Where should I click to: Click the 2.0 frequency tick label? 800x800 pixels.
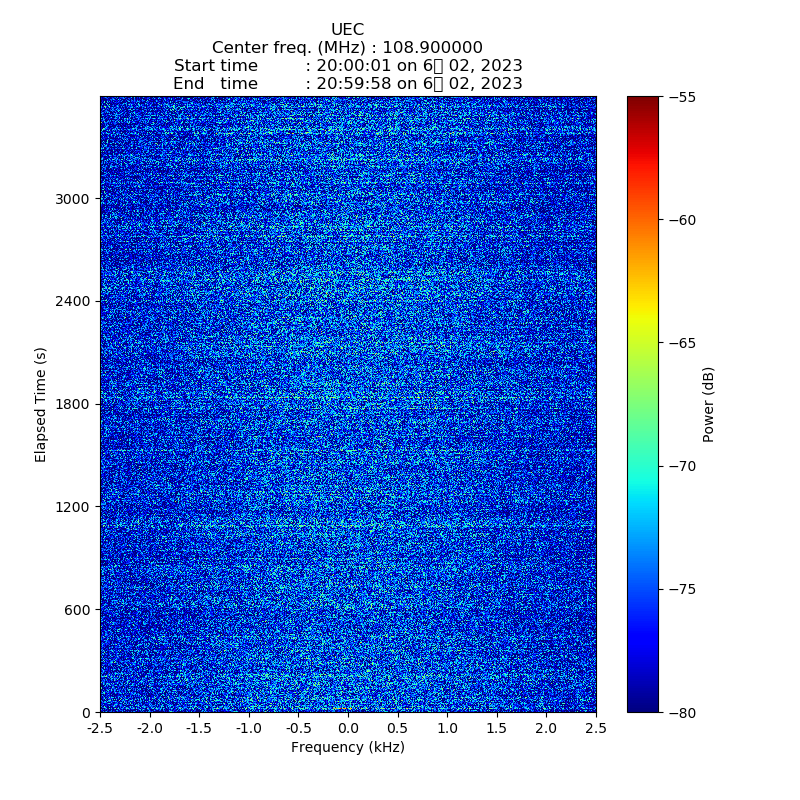click(546, 728)
